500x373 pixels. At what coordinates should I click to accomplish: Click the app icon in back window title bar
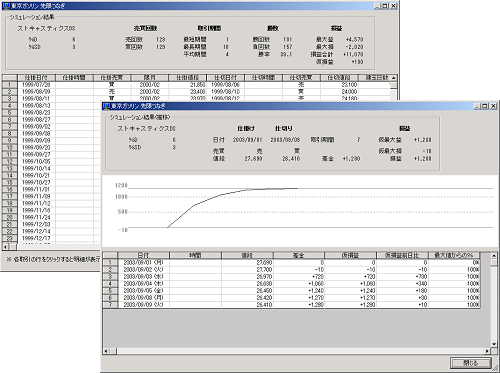[x=6, y=6]
